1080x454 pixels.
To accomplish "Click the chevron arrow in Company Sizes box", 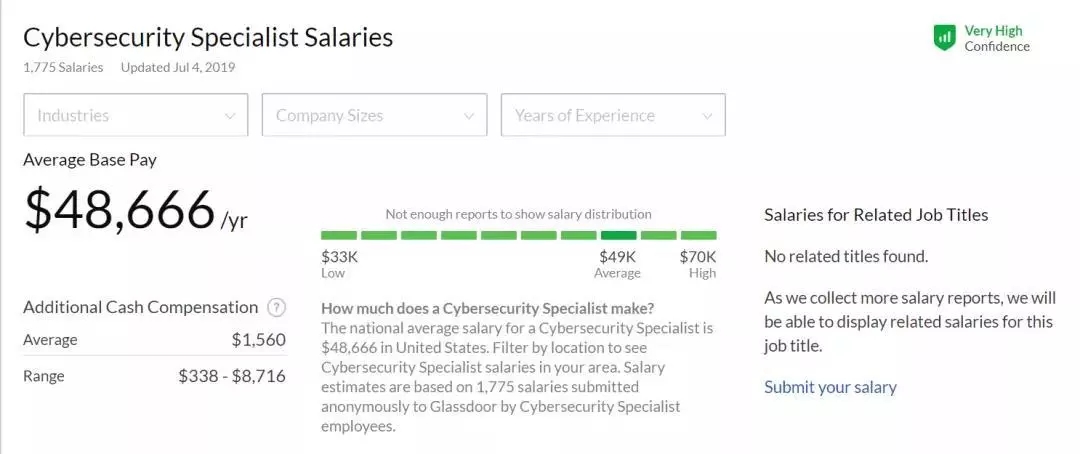I will (469, 116).
